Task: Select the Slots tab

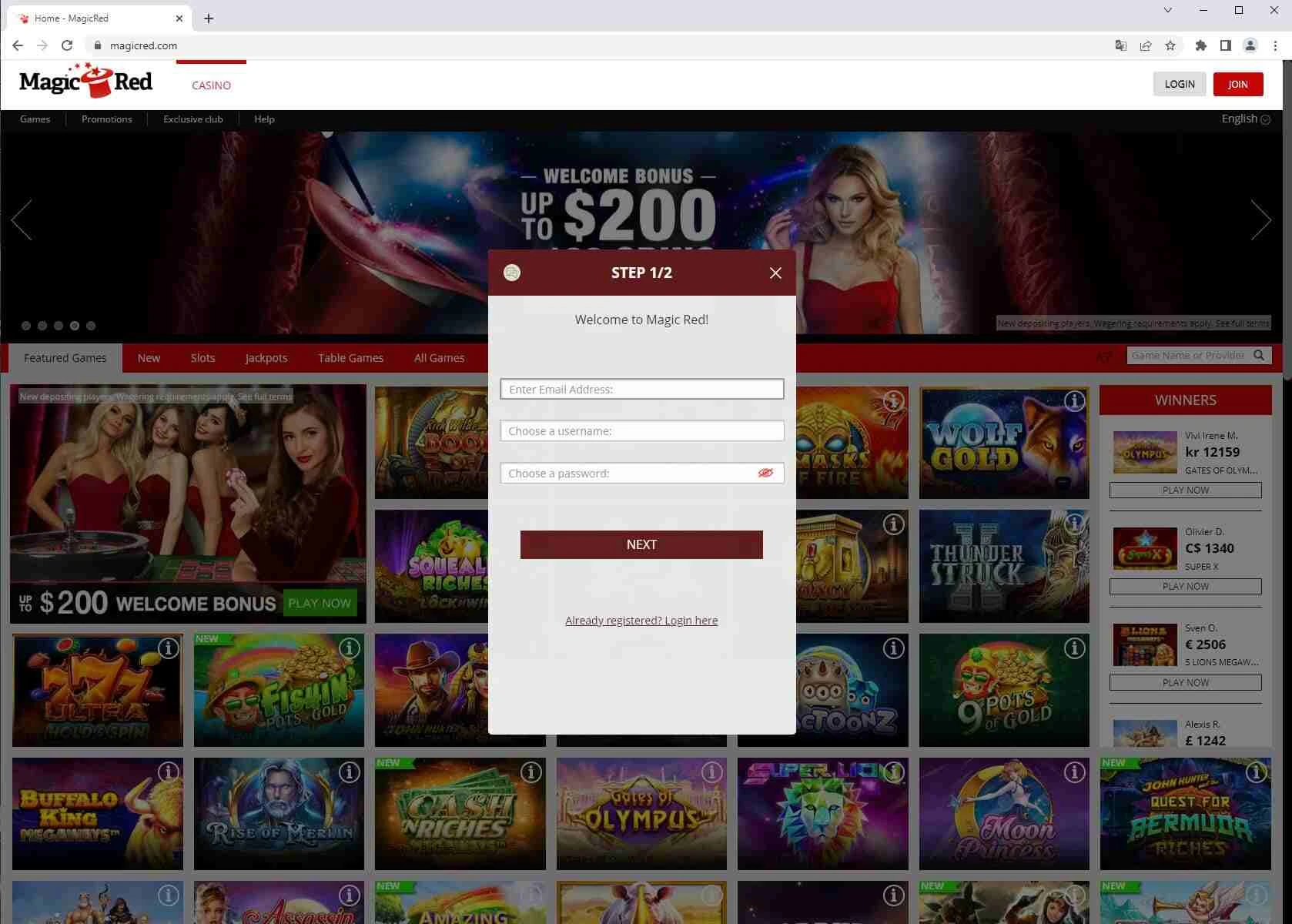Action: point(203,358)
